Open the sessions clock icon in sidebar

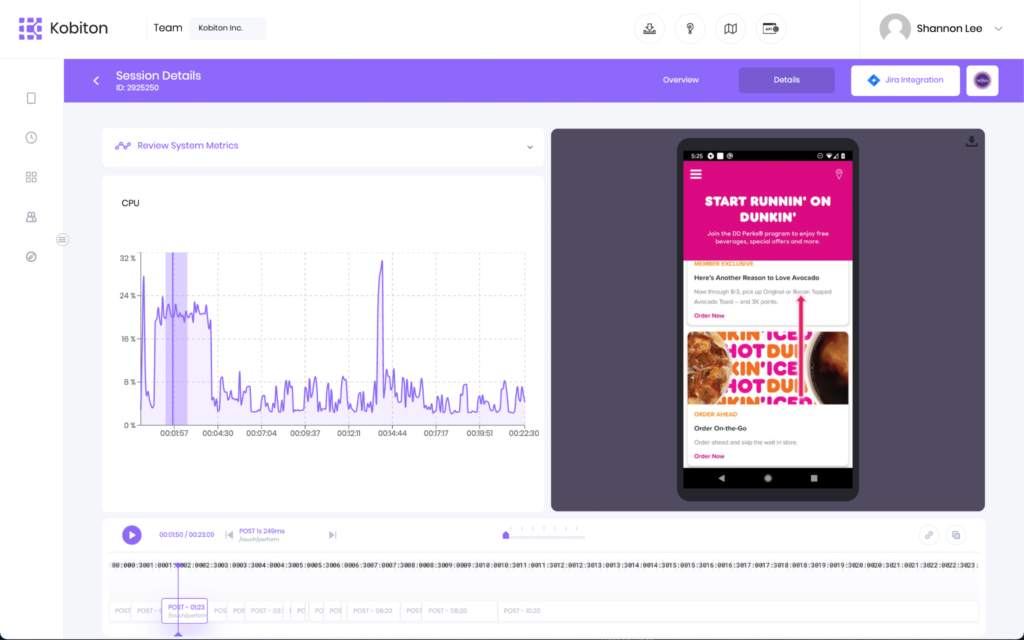pyautogui.click(x=31, y=137)
